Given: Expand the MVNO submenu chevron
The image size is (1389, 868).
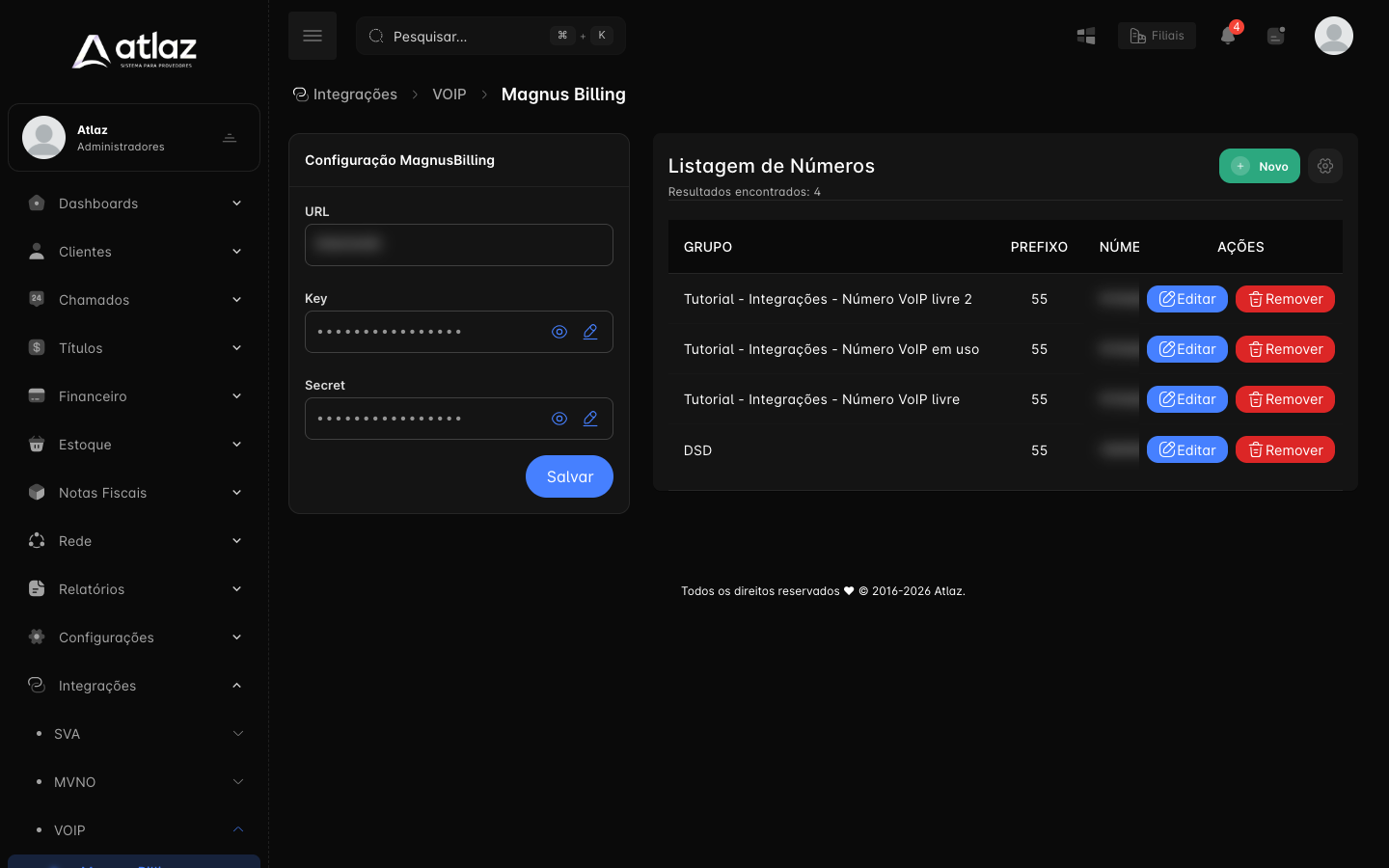Looking at the screenshot, I should click(237, 782).
